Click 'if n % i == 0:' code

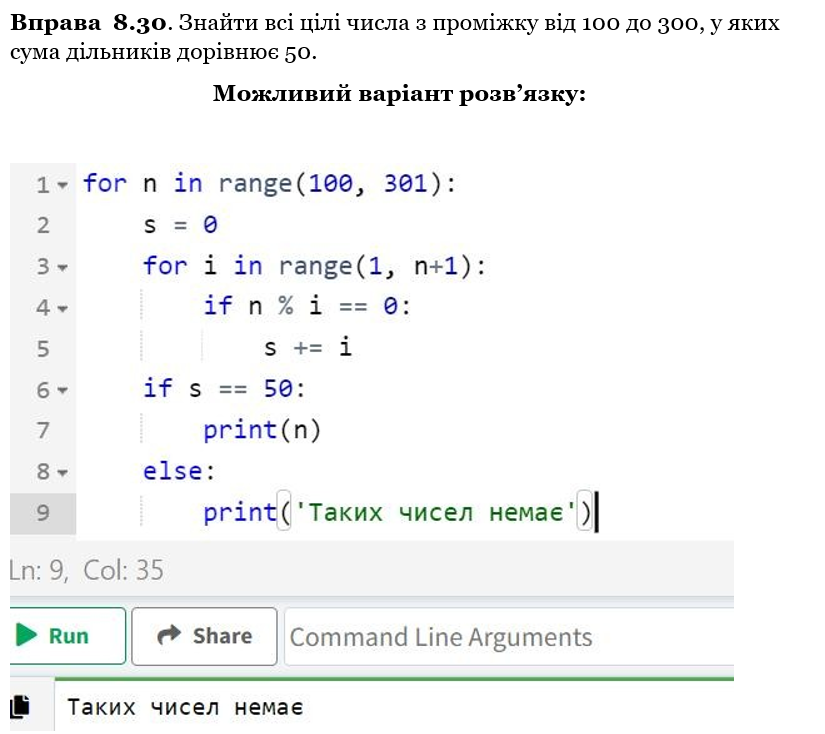pos(307,306)
